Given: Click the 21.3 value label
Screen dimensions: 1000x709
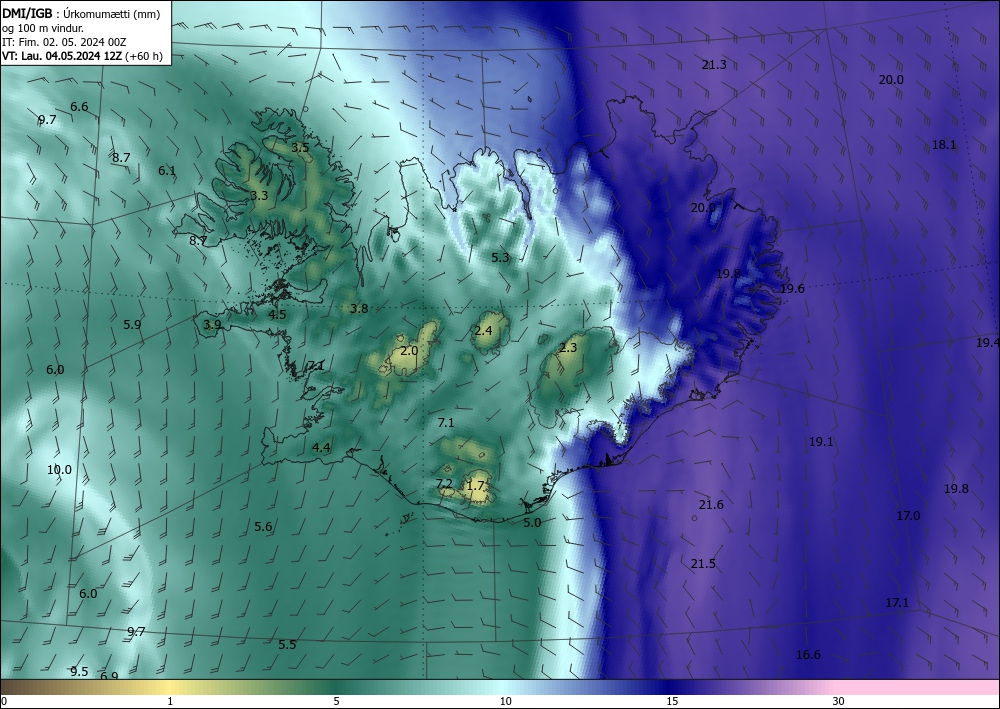Looking at the screenshot, I should [714, 64].
